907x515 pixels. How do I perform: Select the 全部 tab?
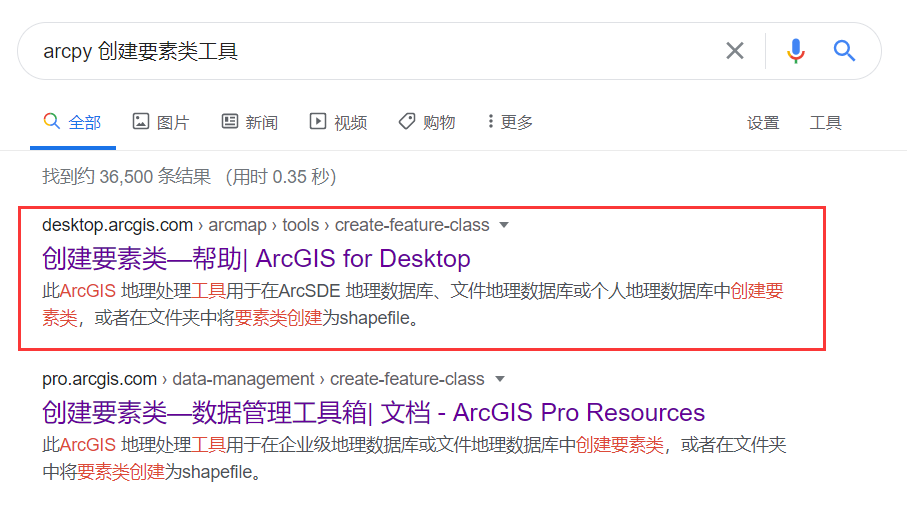(73, 123)
